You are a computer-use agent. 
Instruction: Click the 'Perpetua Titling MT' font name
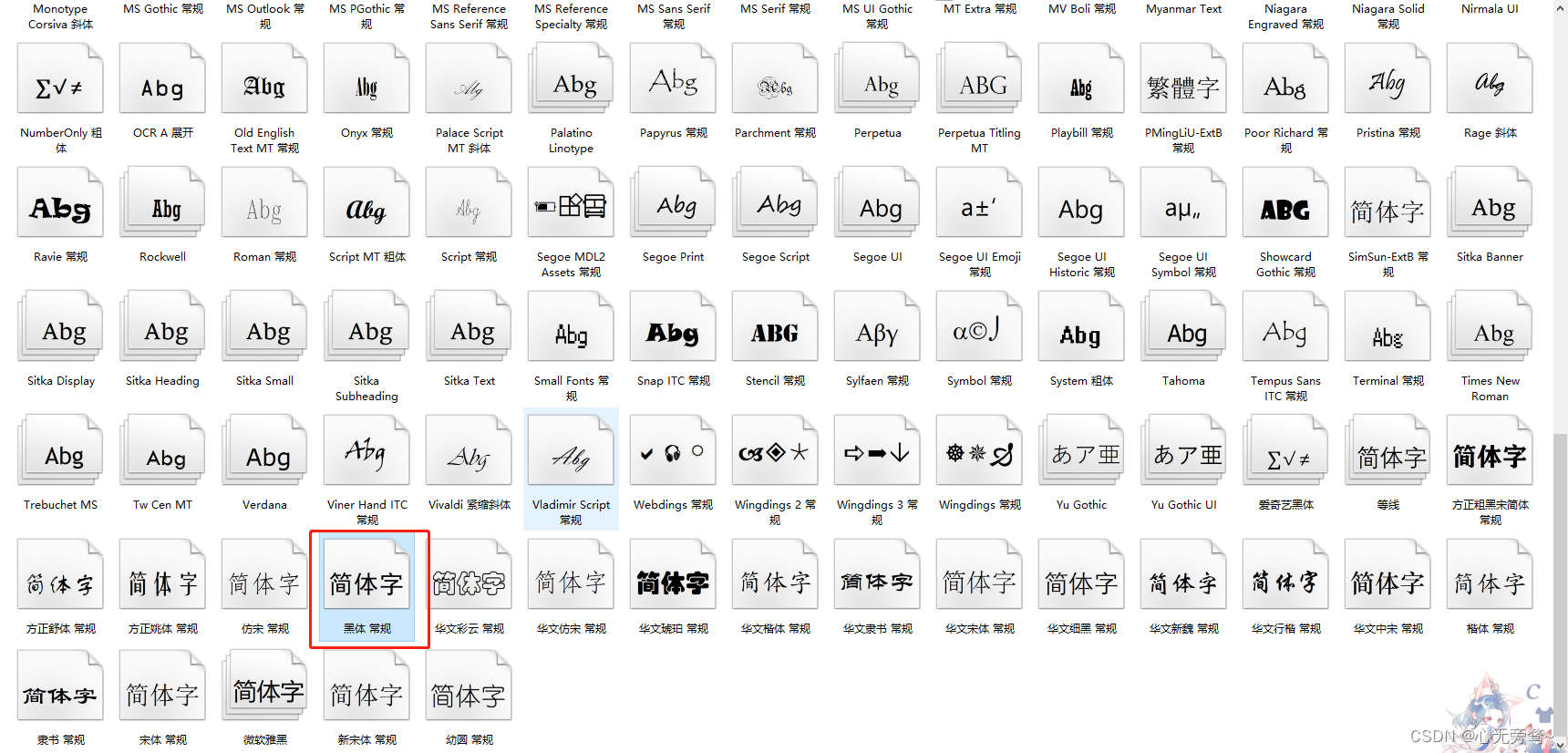(x=979, y=140)
